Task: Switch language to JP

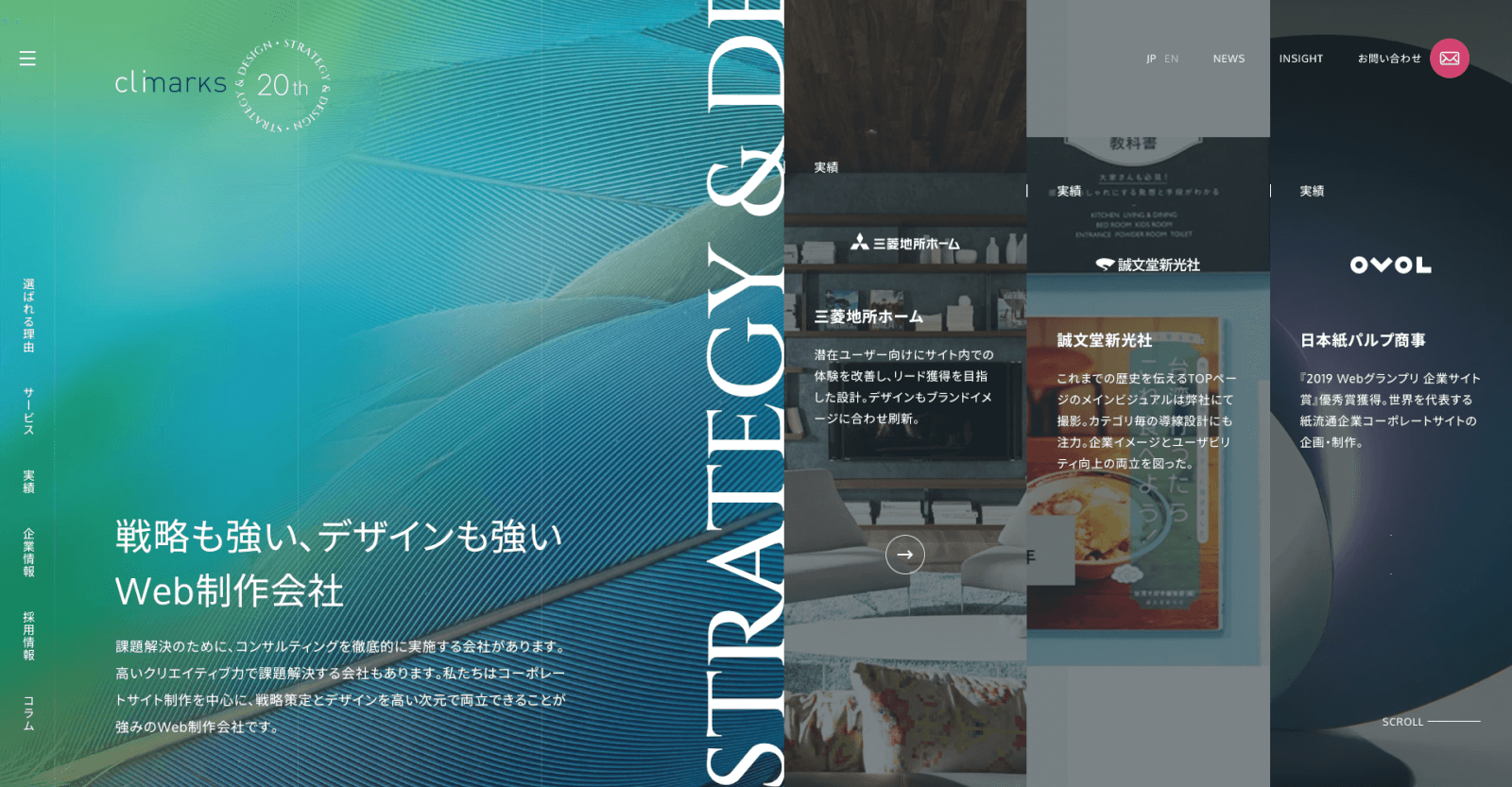Action: pos(1151,59)
